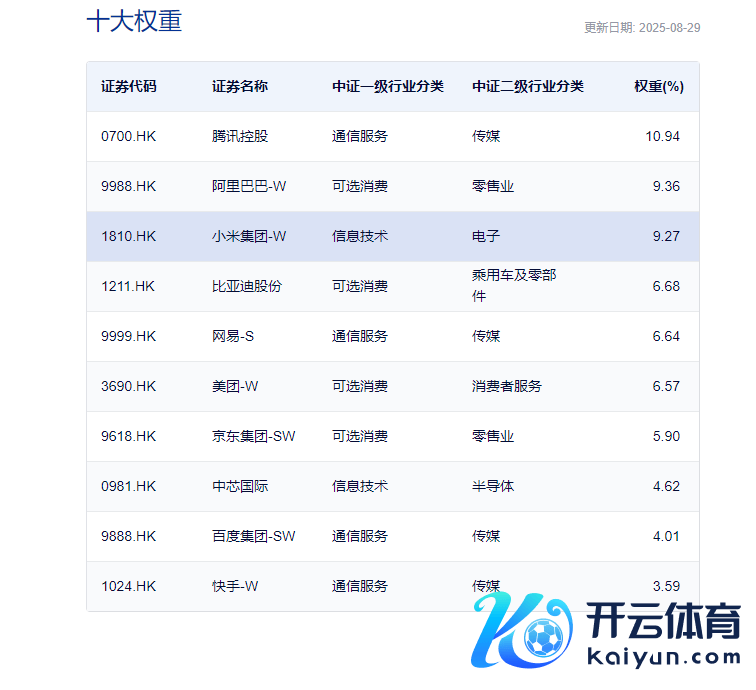Click the 中证一级行业分类 column header
The height and width of the screenshot is (690, 756).
coord(388,87)
